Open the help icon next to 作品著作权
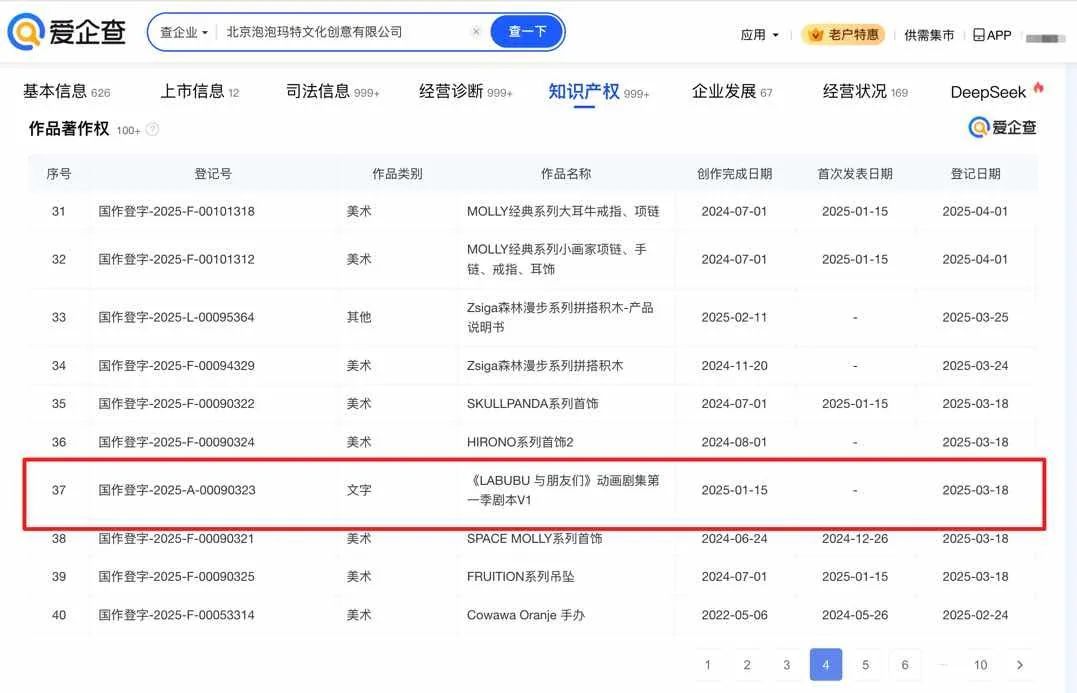 [152, 129]
